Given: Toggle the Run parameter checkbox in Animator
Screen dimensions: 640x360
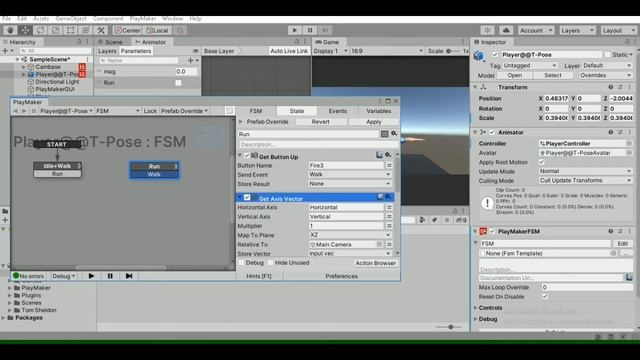Looking at the screenshot, I should tap(178, 83).
